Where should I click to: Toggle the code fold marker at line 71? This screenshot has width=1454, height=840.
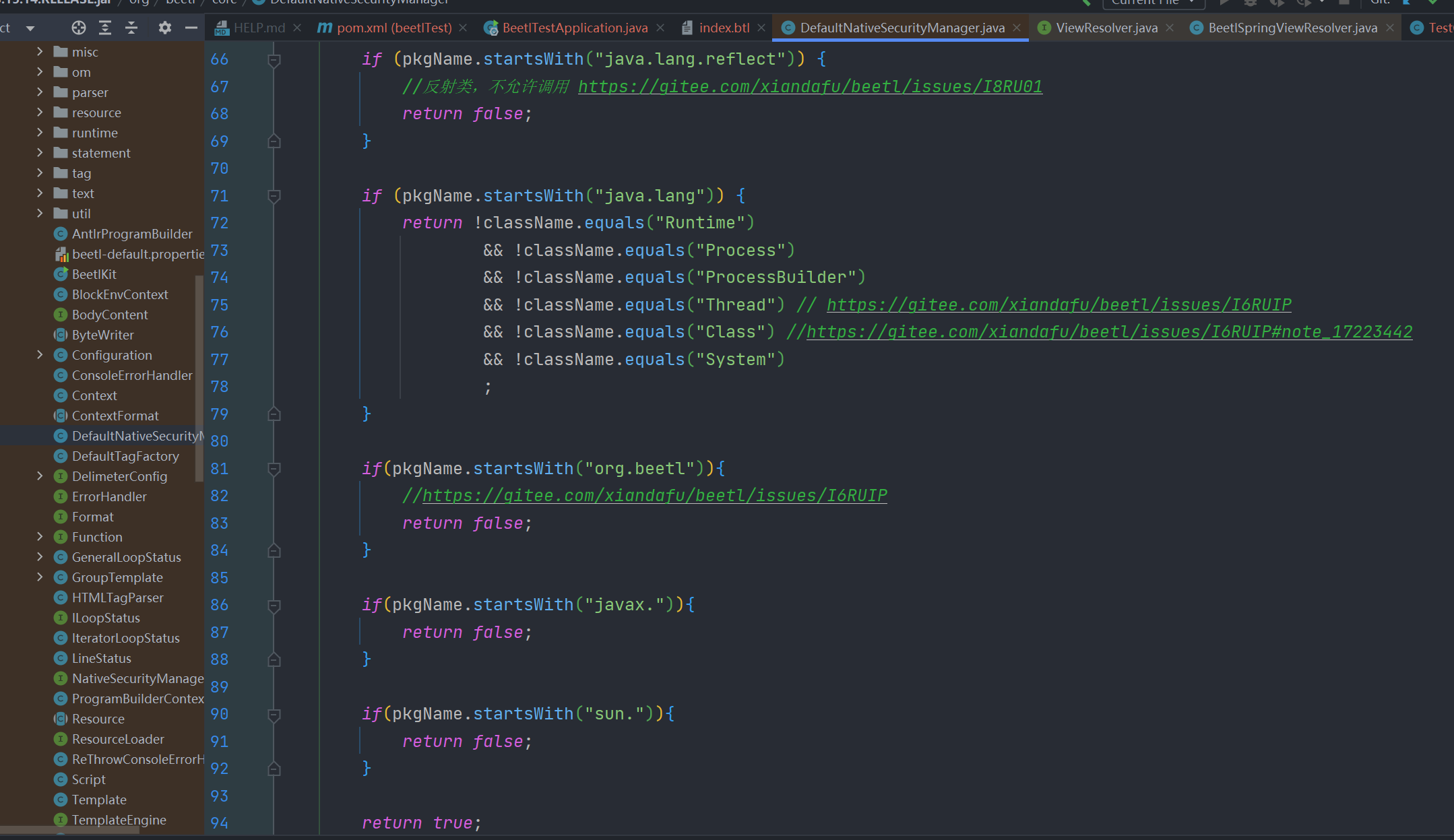pos(274,196)
